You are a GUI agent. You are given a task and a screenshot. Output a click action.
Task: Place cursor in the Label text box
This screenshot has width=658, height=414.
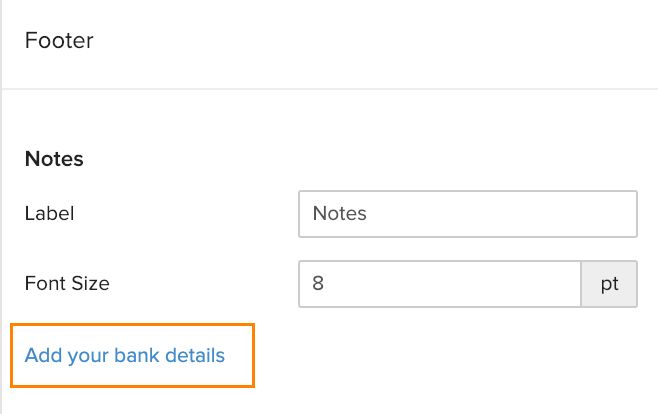(467, 213)
